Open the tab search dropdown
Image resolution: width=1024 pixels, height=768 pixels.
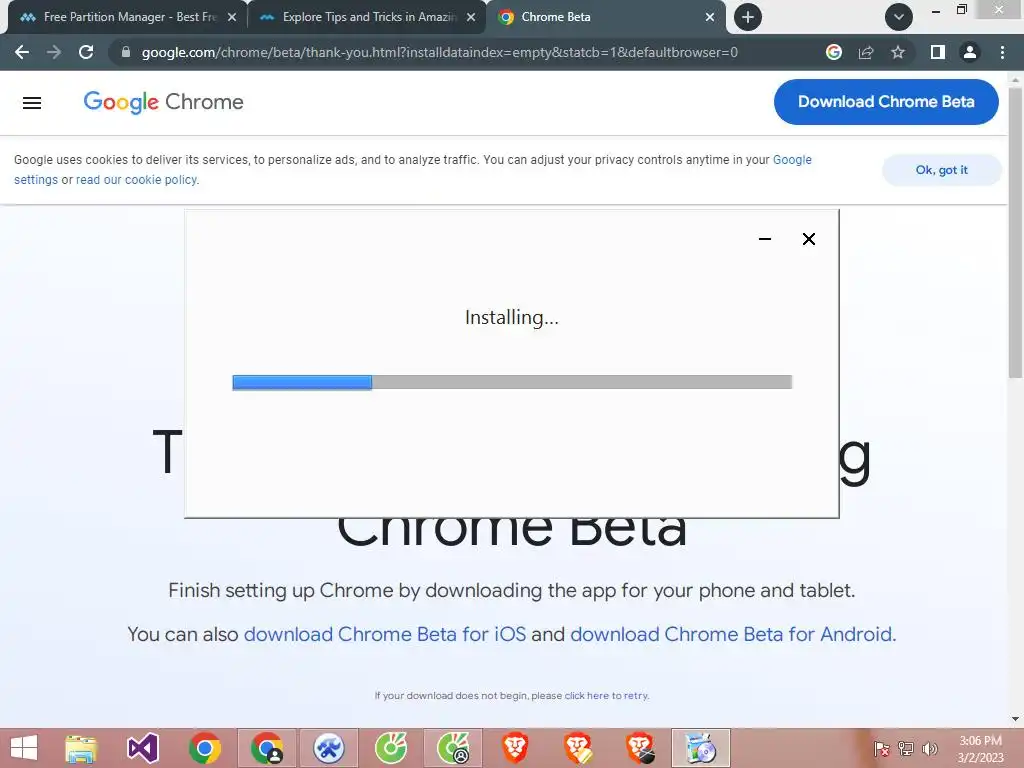coord(899,17)
